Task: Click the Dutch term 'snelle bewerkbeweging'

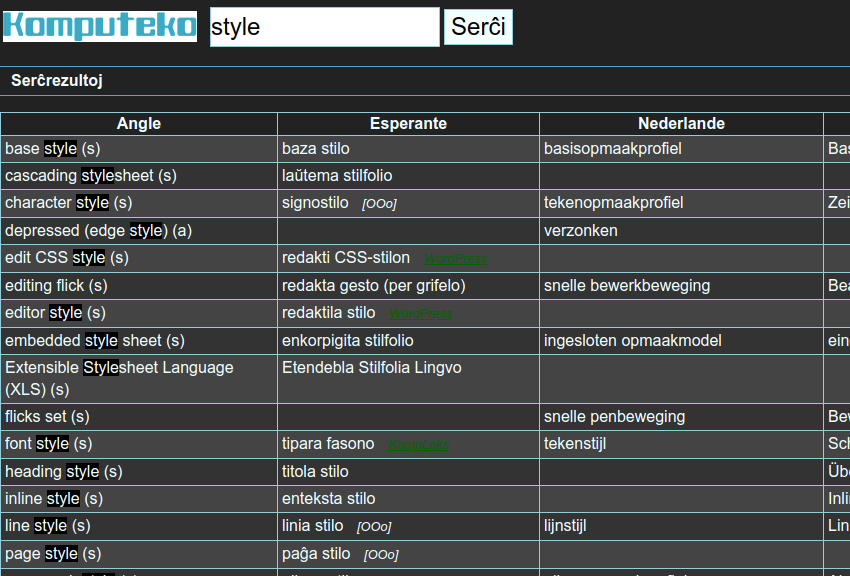Action: 627,286
